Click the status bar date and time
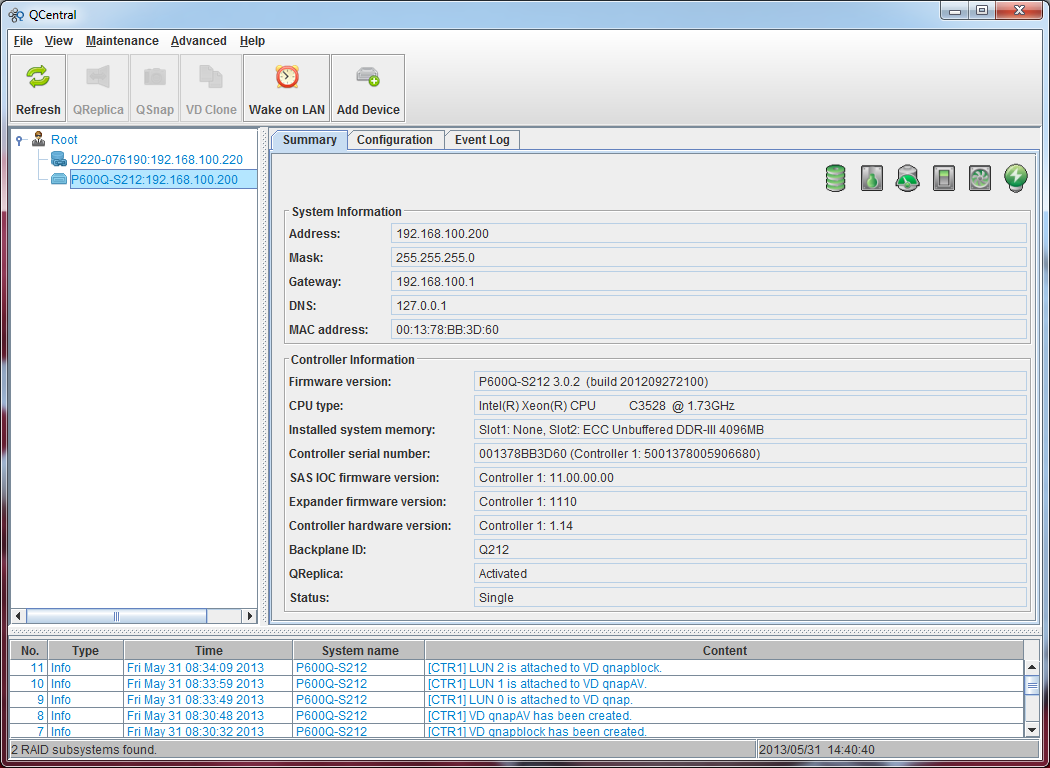Viewport: 1050px width, 768px height. pos(817,750)
